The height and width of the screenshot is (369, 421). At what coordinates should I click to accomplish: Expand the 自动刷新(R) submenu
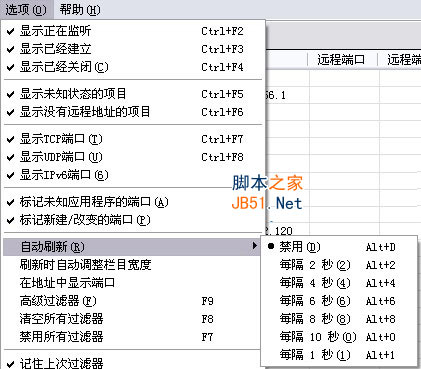tap(132, 247)
